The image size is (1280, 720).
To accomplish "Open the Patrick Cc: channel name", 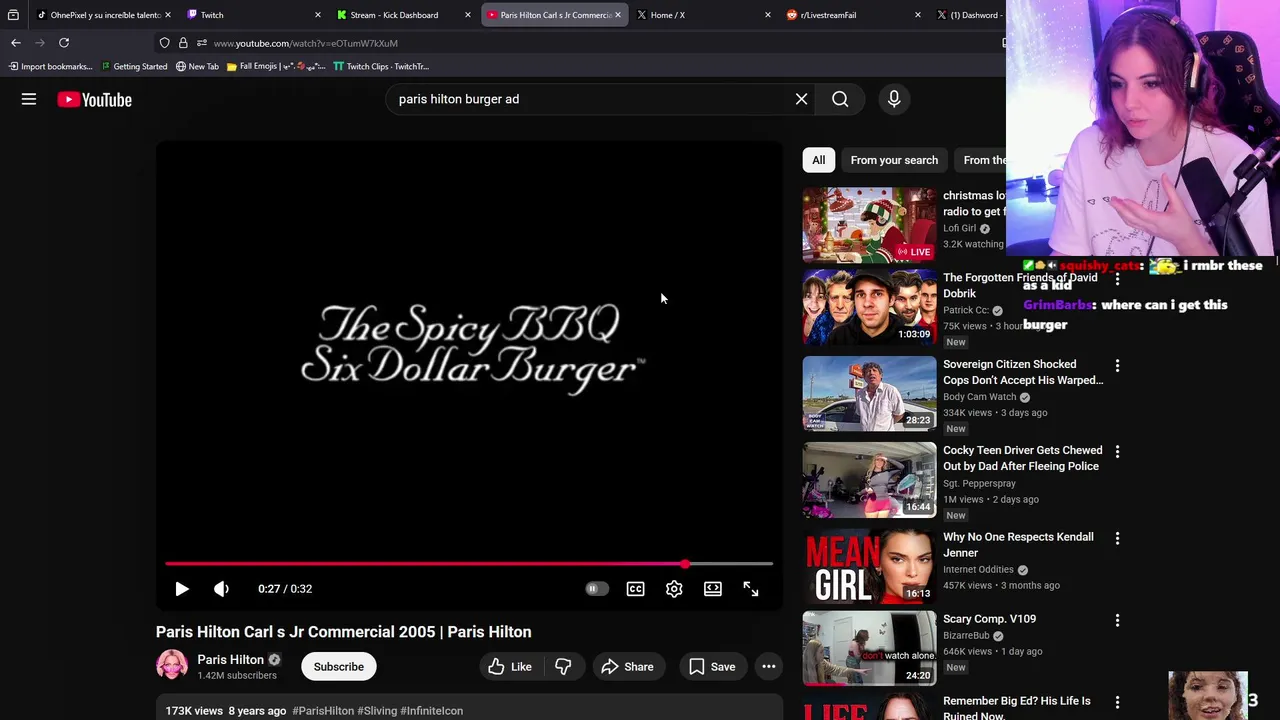I will (x=965, y=310).
